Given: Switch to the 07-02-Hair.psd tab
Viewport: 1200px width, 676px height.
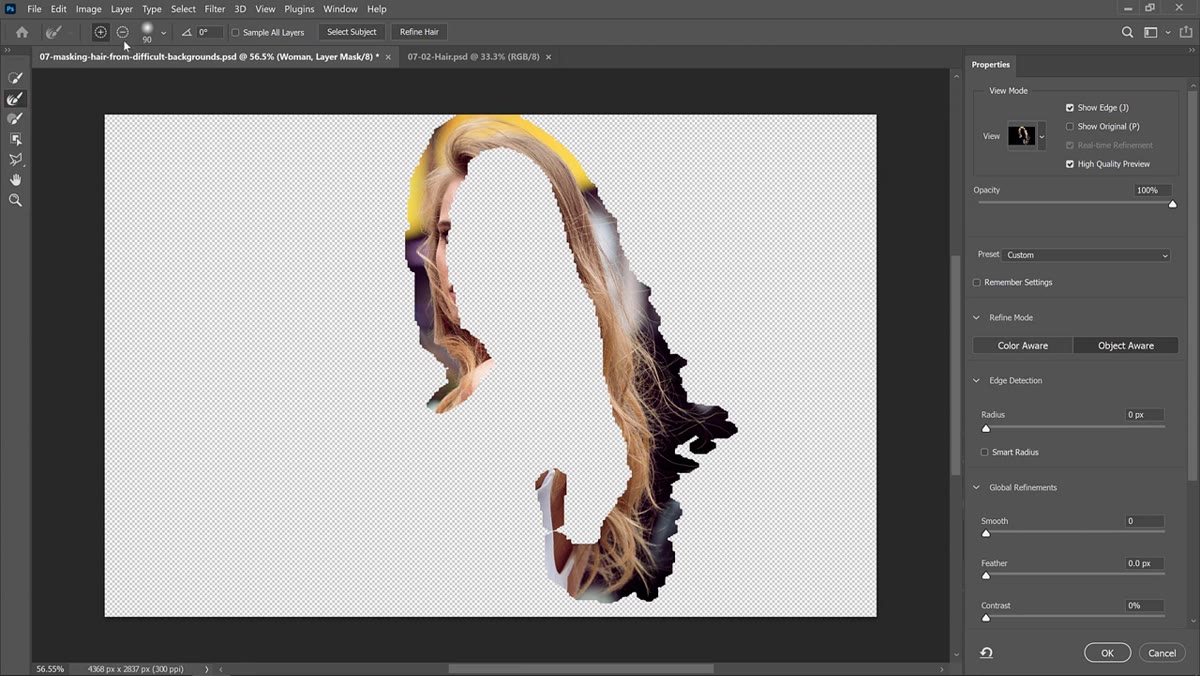Looking at the screenshot, I should [x=473, y=57].
